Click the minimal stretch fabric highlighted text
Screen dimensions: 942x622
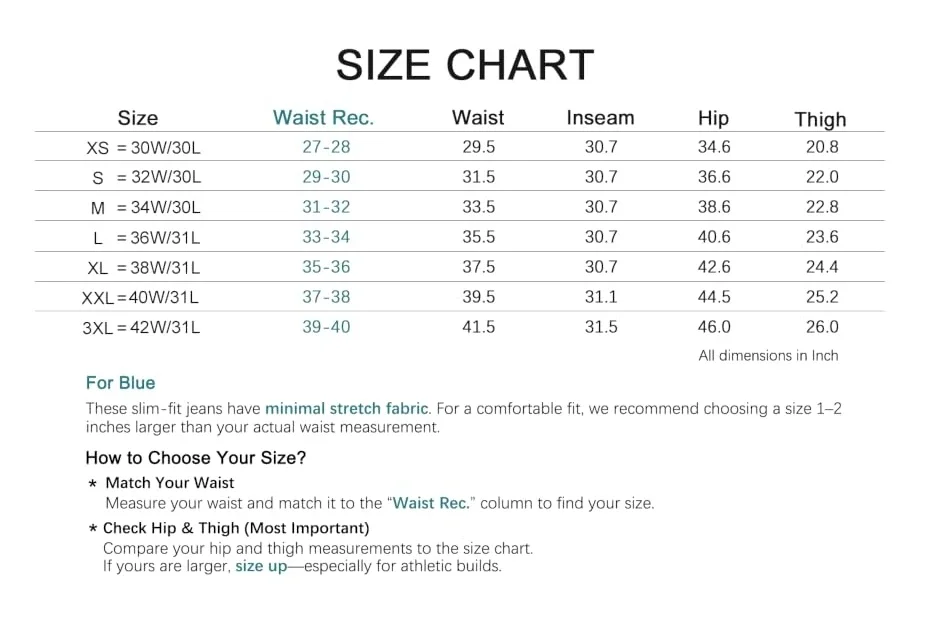(347, 409)
